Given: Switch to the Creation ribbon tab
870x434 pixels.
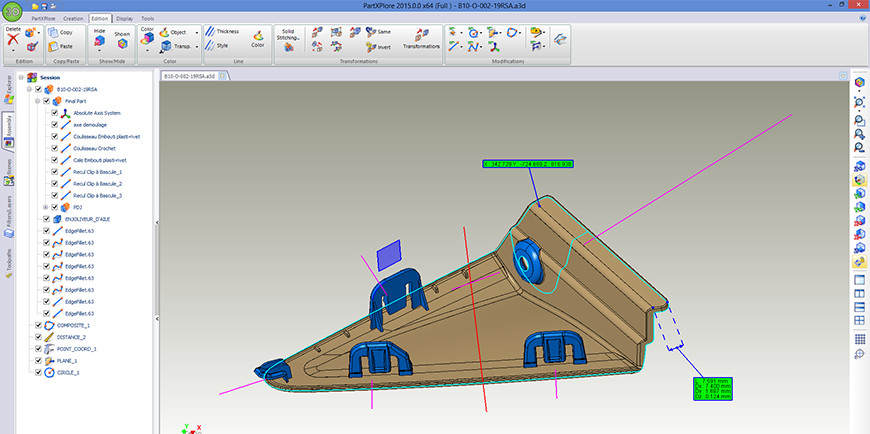Looking at the screenshot, I should click(73, 18).
